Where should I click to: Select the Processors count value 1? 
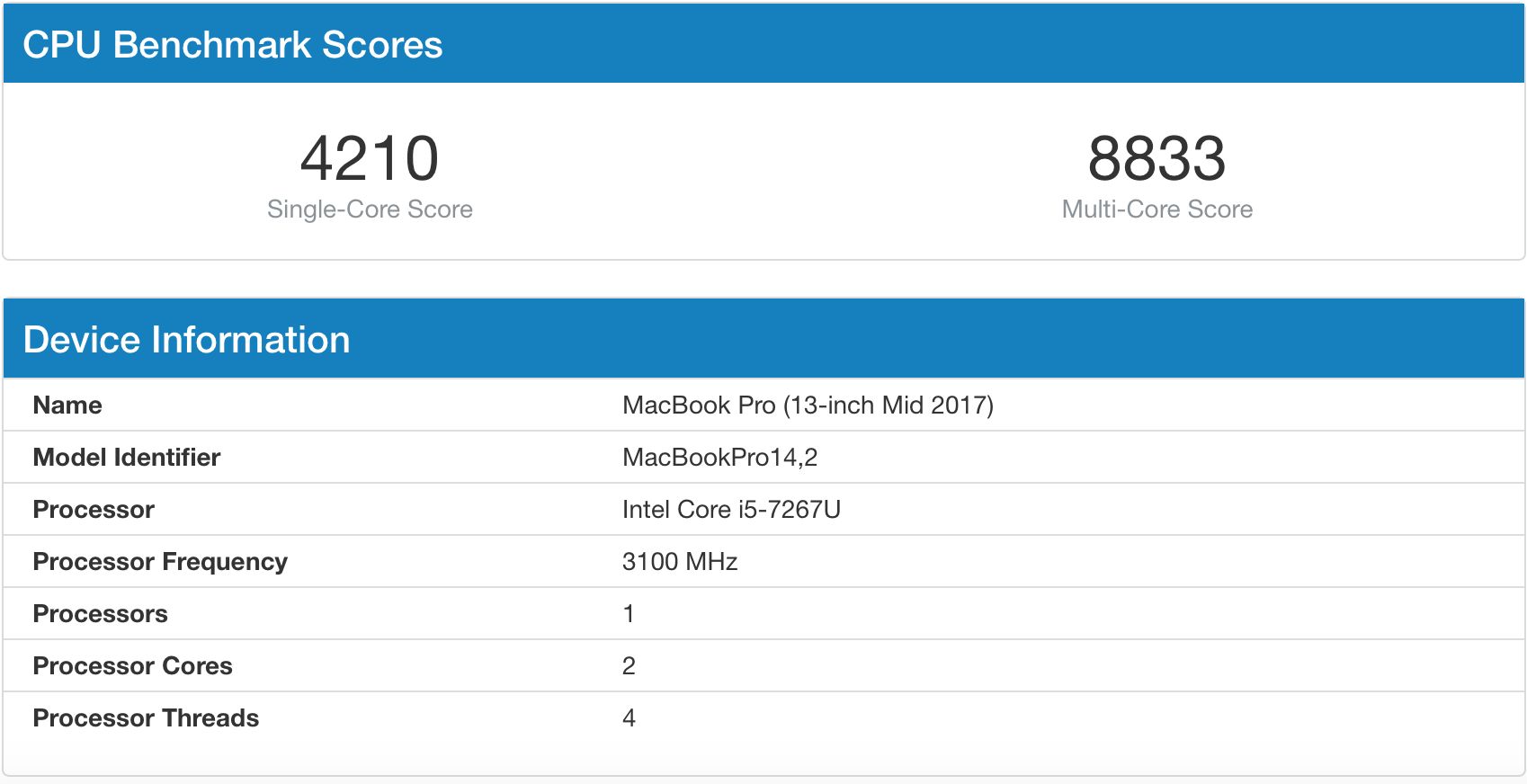pos(629,614)
